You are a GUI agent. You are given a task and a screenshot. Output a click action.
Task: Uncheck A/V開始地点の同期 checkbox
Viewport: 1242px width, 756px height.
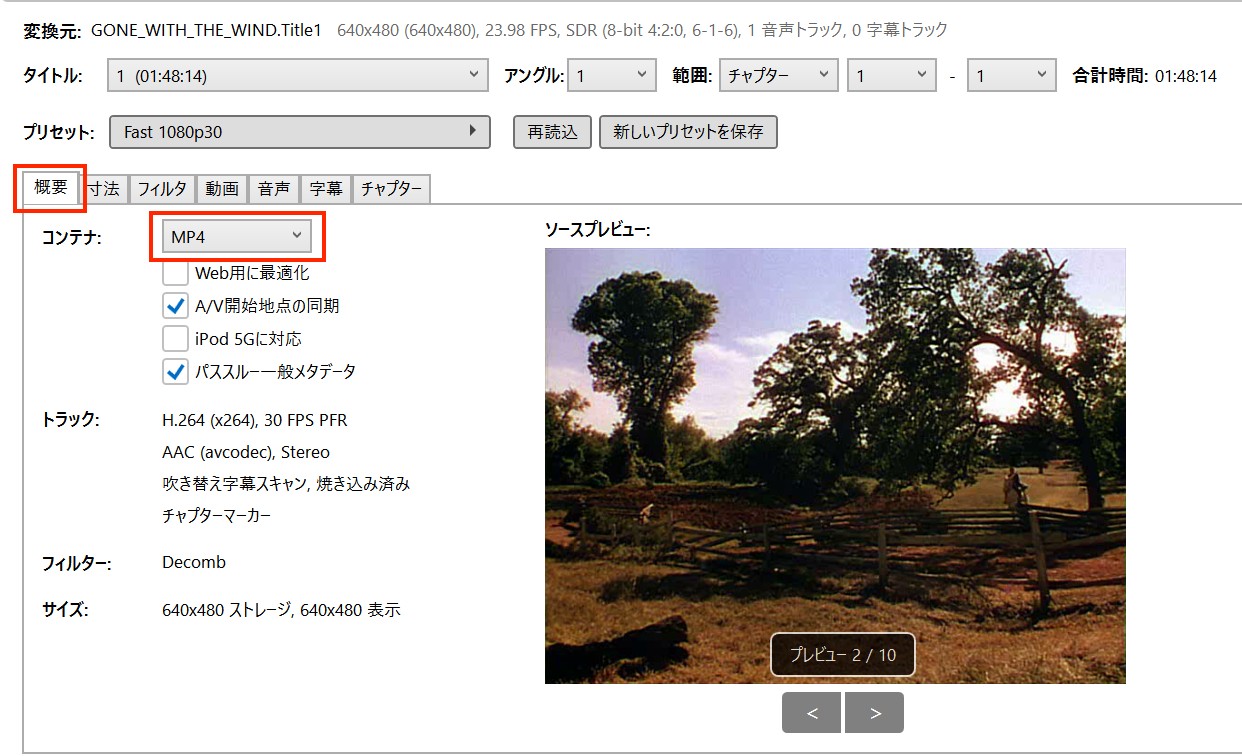(175, 305)
